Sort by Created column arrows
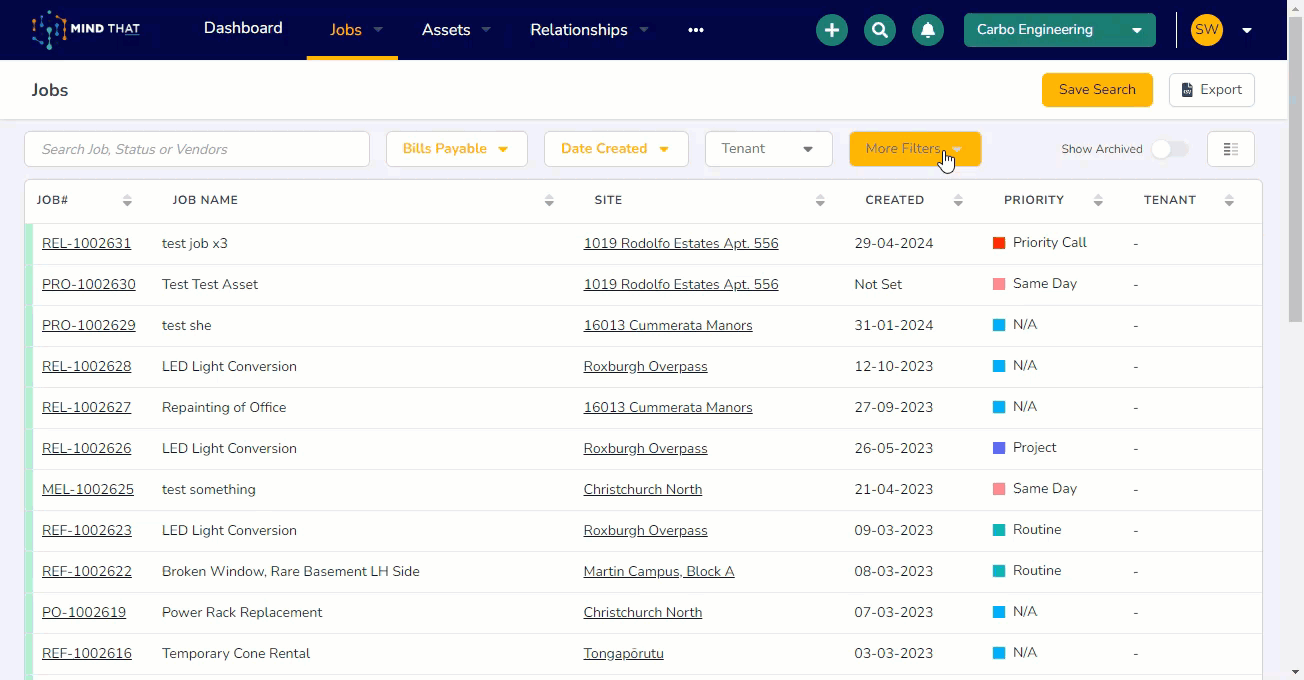Image resolution: width=1304 pixels, height=680 pixels. pos(957,200)
